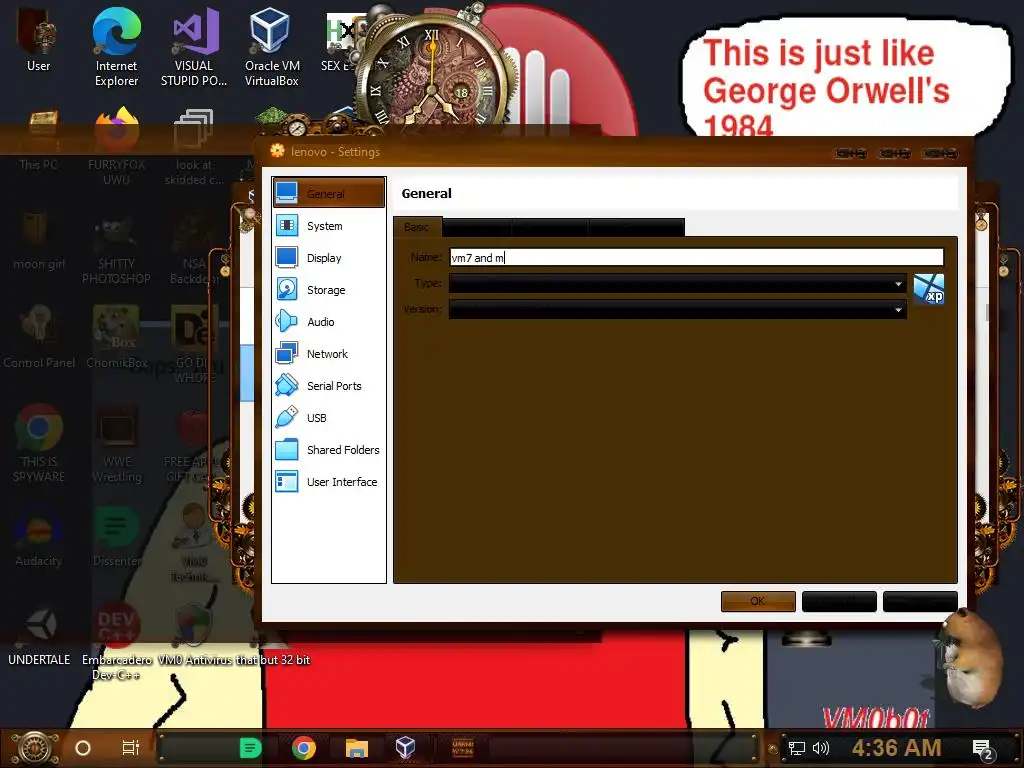Confirm settings with the OK button
Viewport: 1024px width, 768px height.
(x=758, y=601)
